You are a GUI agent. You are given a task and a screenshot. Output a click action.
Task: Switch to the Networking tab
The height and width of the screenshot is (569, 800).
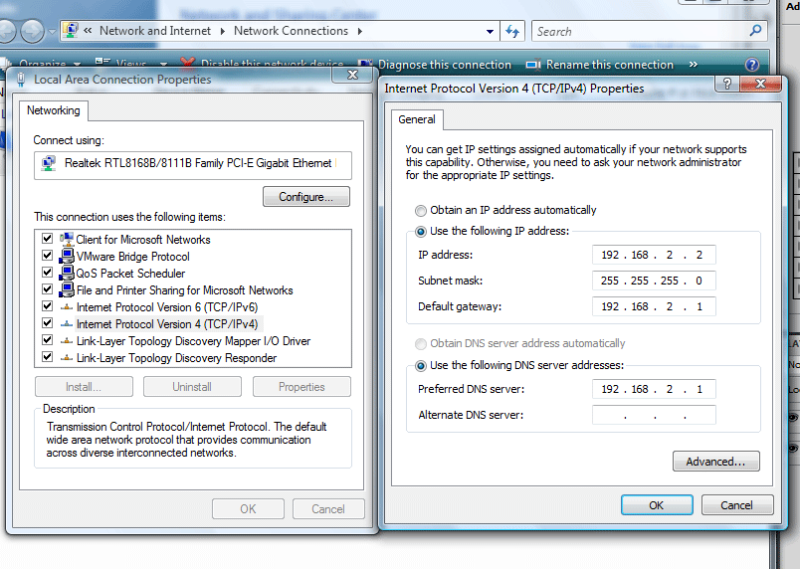(x=54, y=110)
